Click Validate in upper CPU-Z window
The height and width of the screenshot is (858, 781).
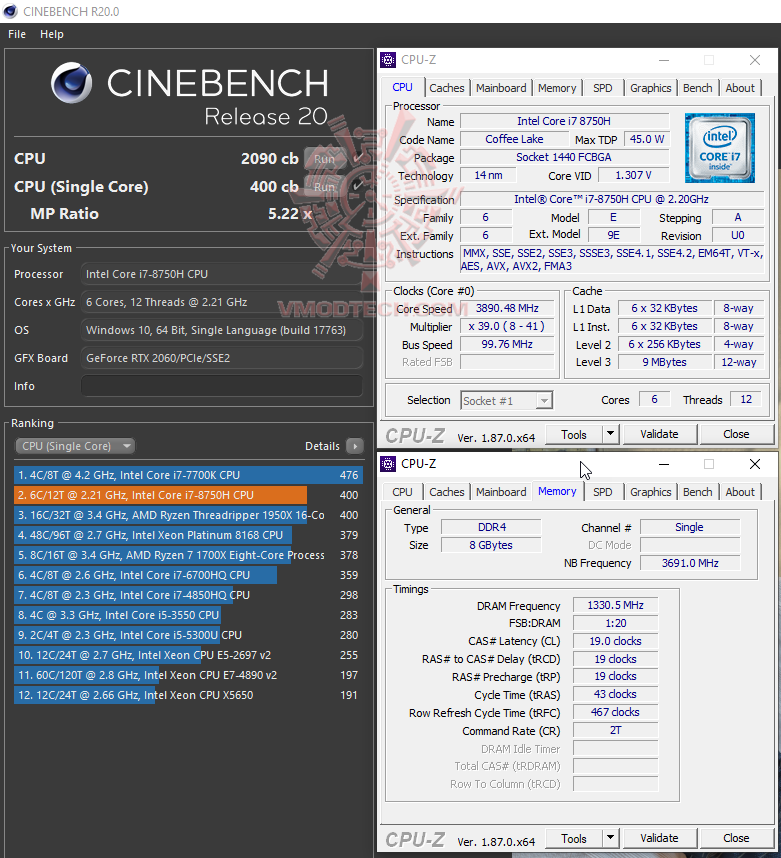[x=659, y=434]
